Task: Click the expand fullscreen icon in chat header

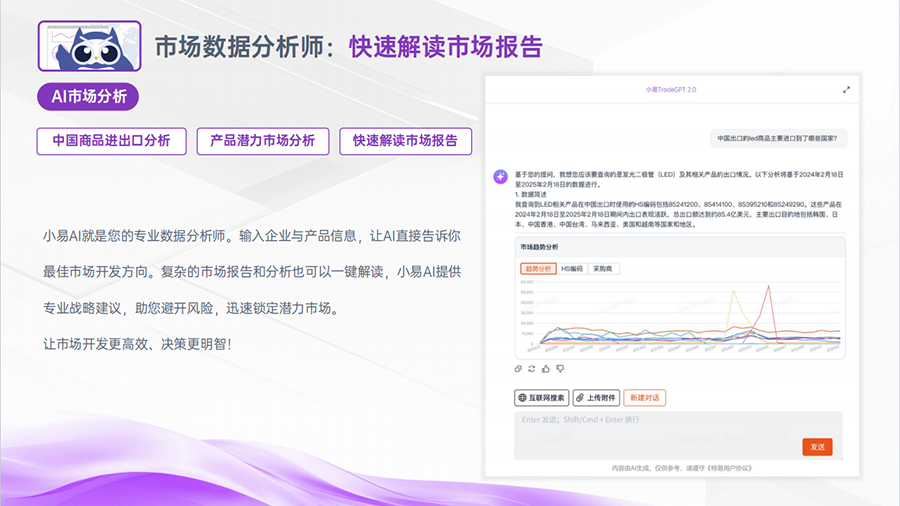Action: click(x=846, y=89)
